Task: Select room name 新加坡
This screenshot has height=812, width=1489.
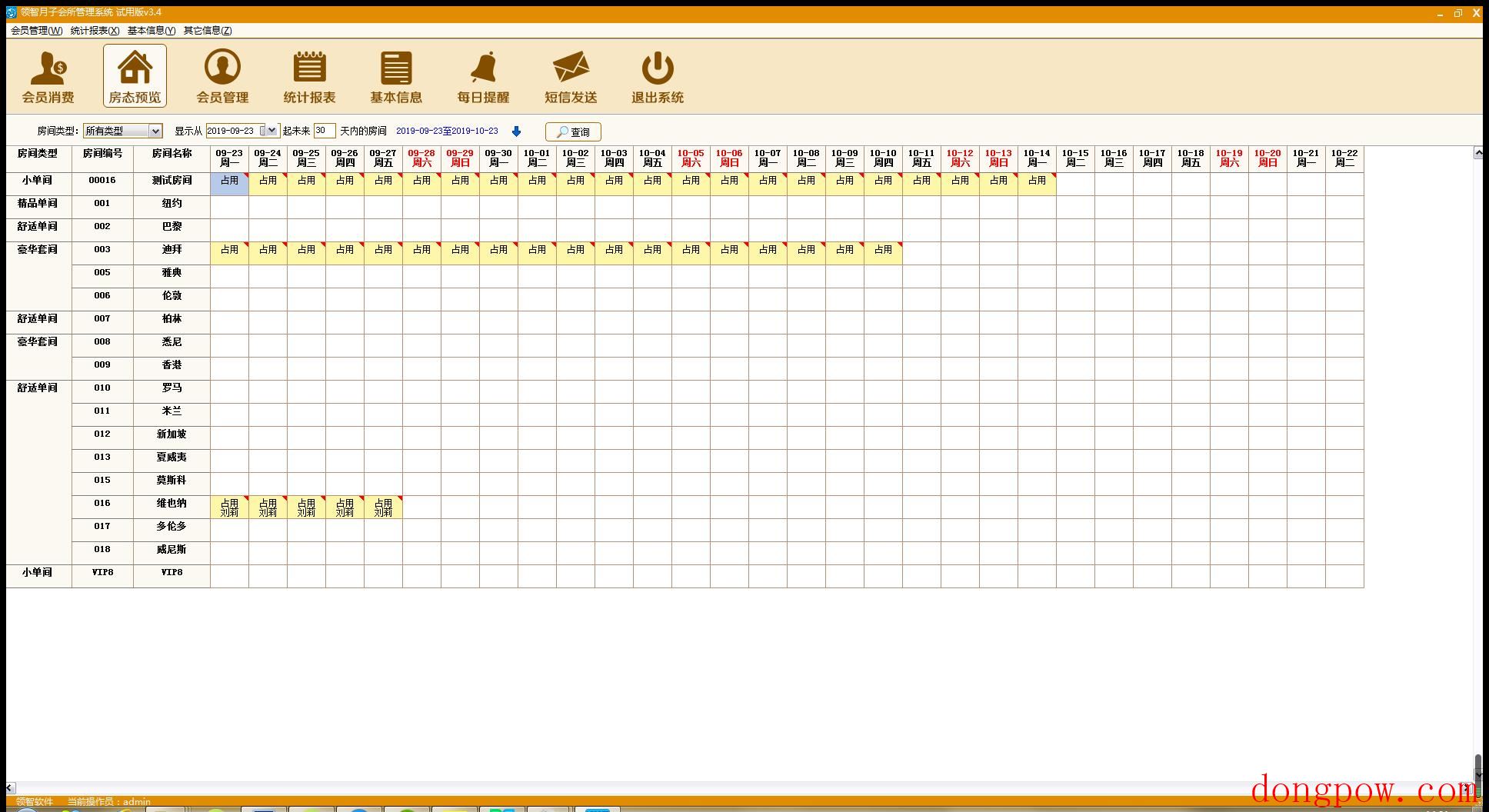Action: click(x=172, y=434)
